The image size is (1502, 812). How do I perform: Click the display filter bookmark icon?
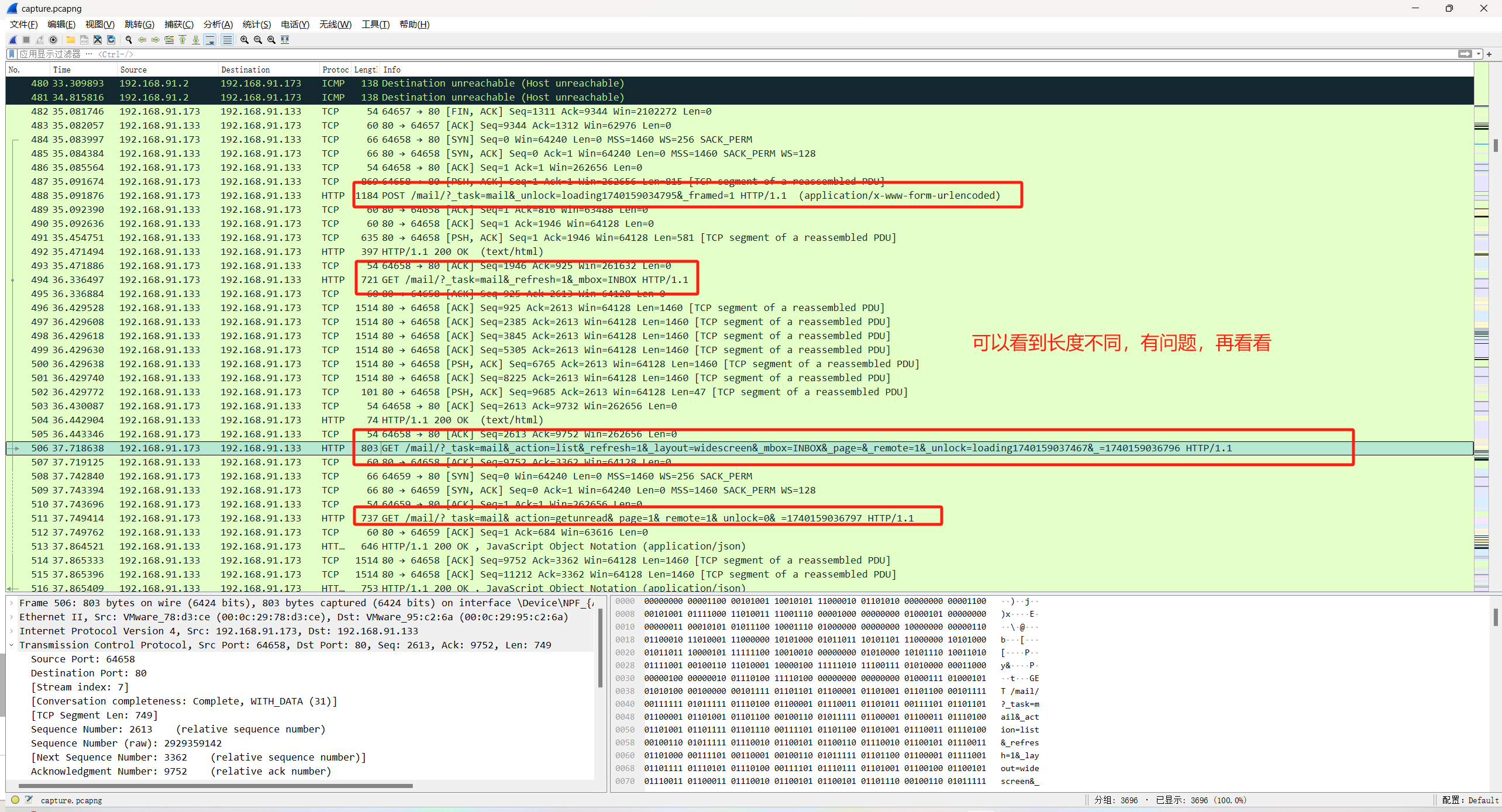pos(12,54)
